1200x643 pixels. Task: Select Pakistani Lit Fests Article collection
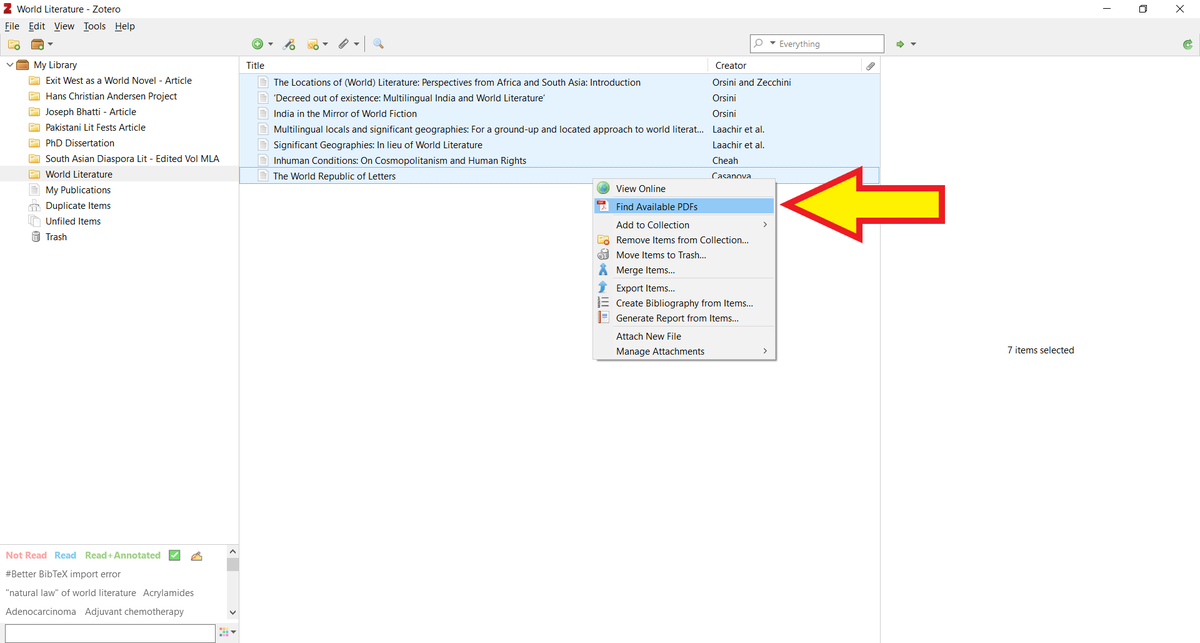coord(95,127)
